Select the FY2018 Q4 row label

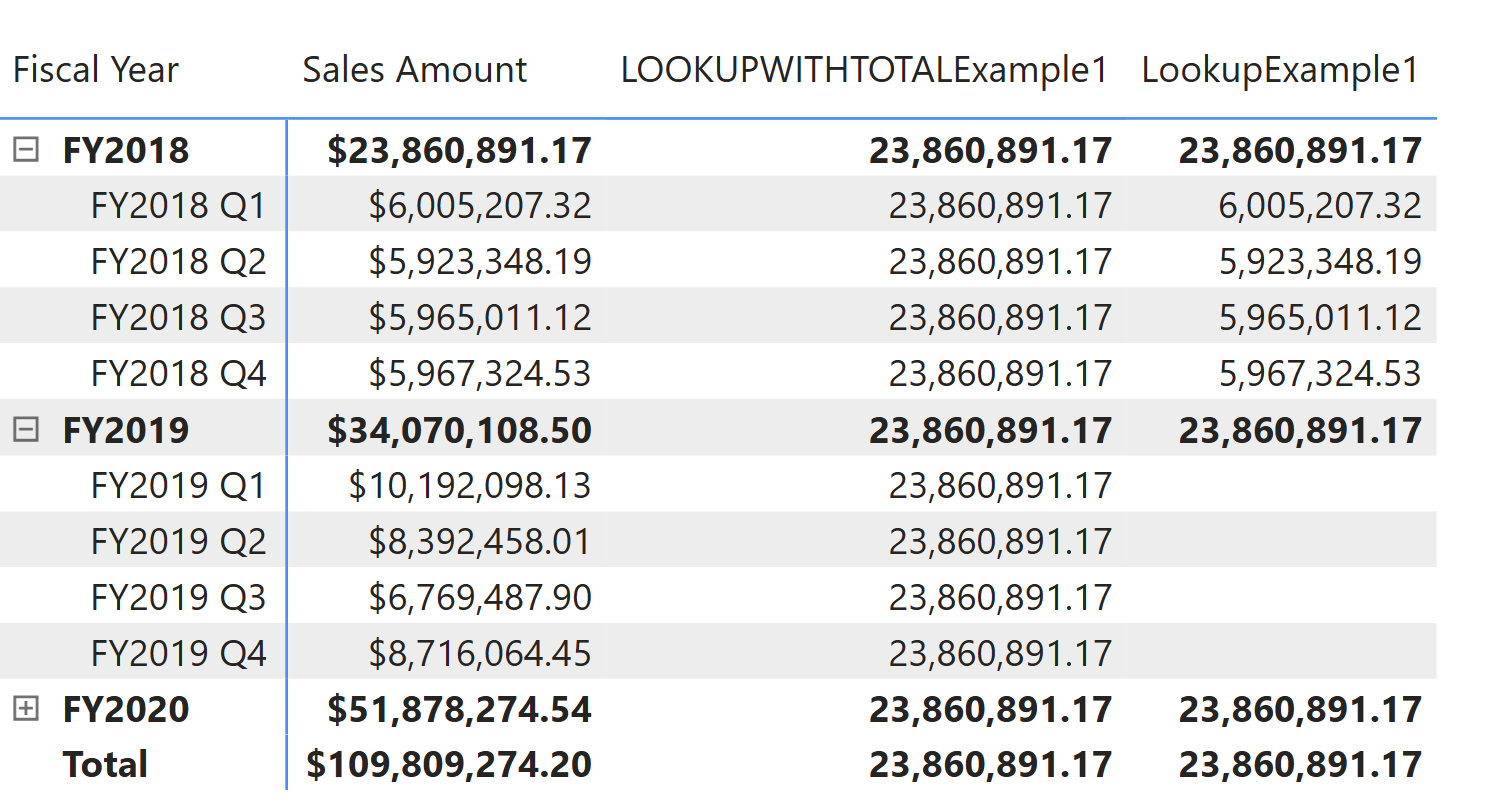[179, 373]
